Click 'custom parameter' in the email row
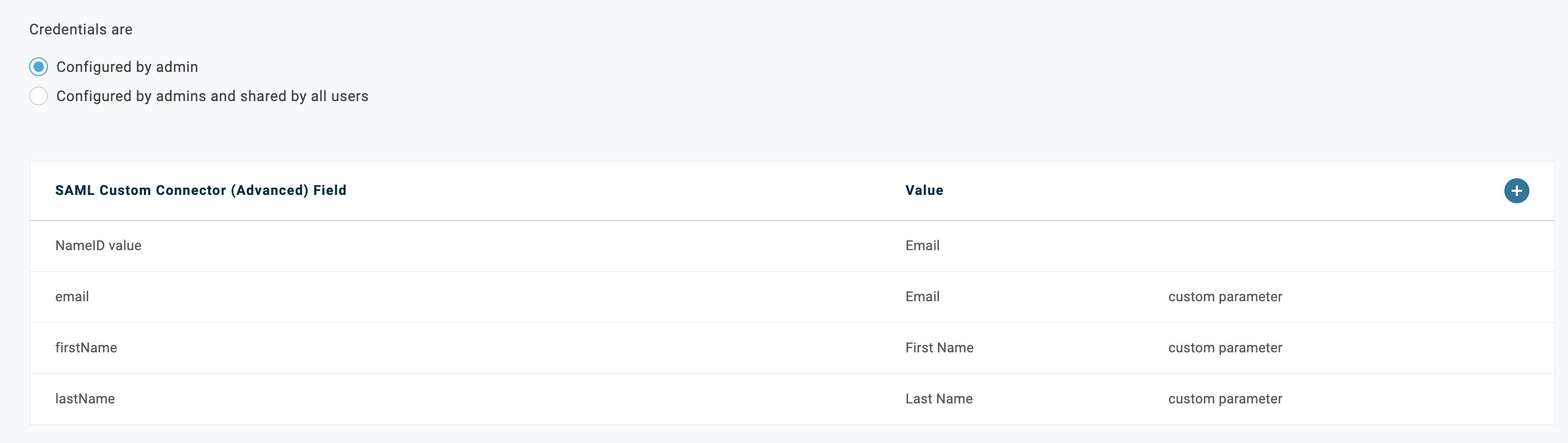1568x443 pixels. [x=1225, y=297]
